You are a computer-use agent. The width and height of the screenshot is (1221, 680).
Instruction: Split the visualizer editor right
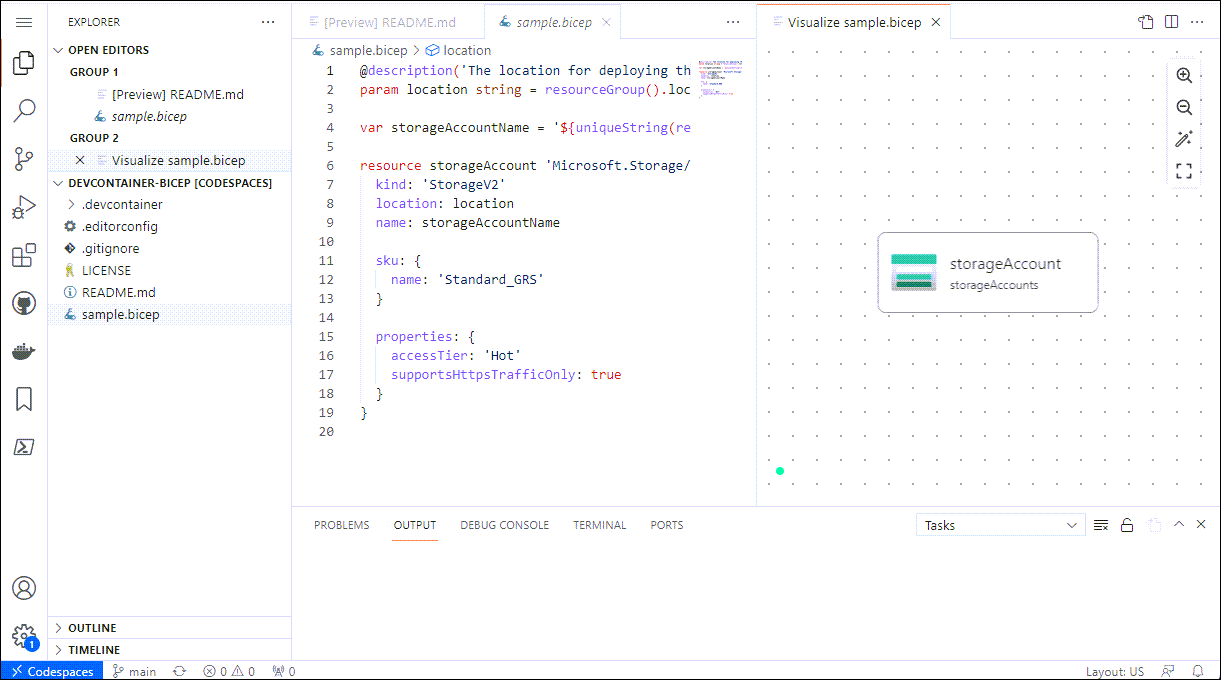click(x=1171, y=22)
